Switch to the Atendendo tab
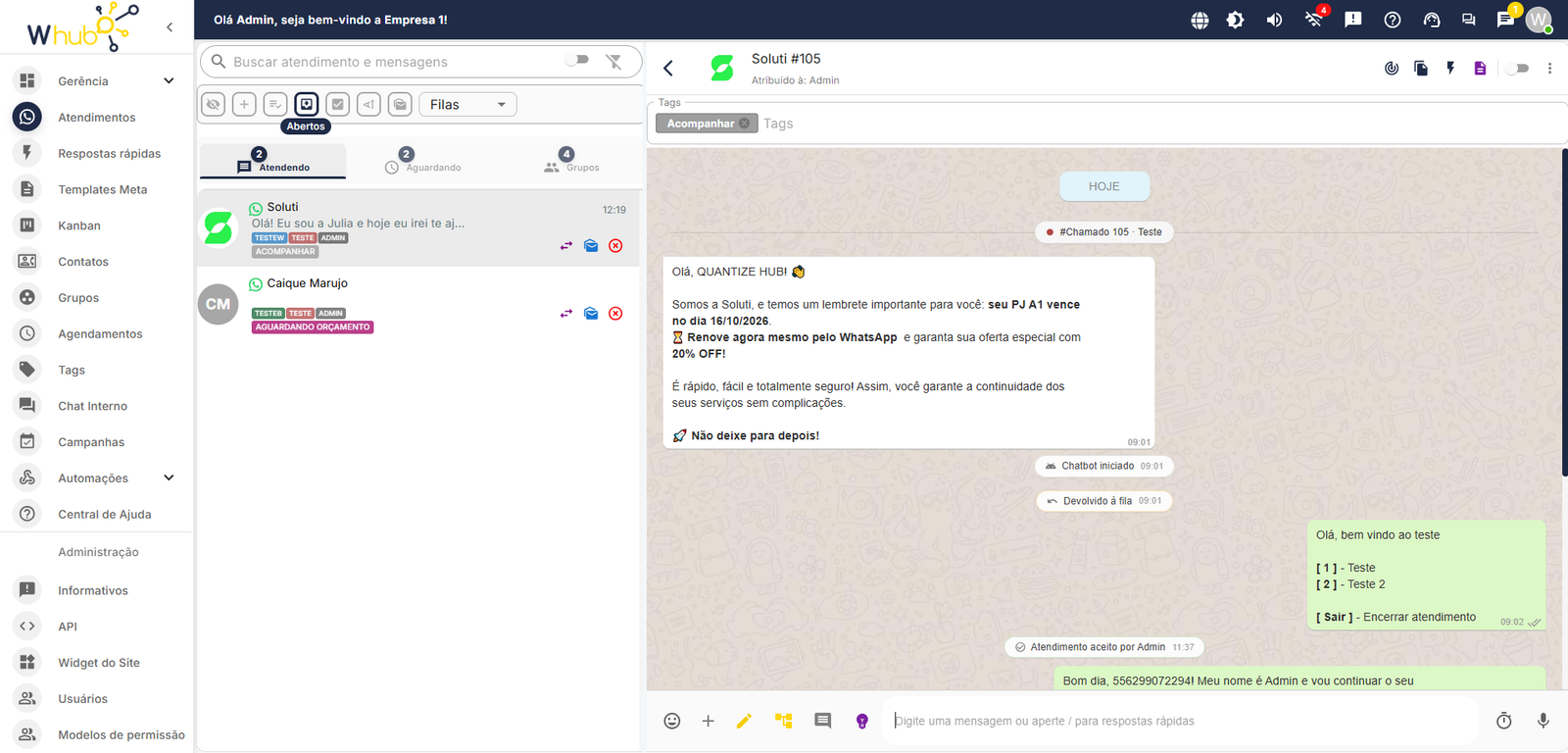Image resolution: width=1568 pixels, height=753 pixels. pos(272,161)
